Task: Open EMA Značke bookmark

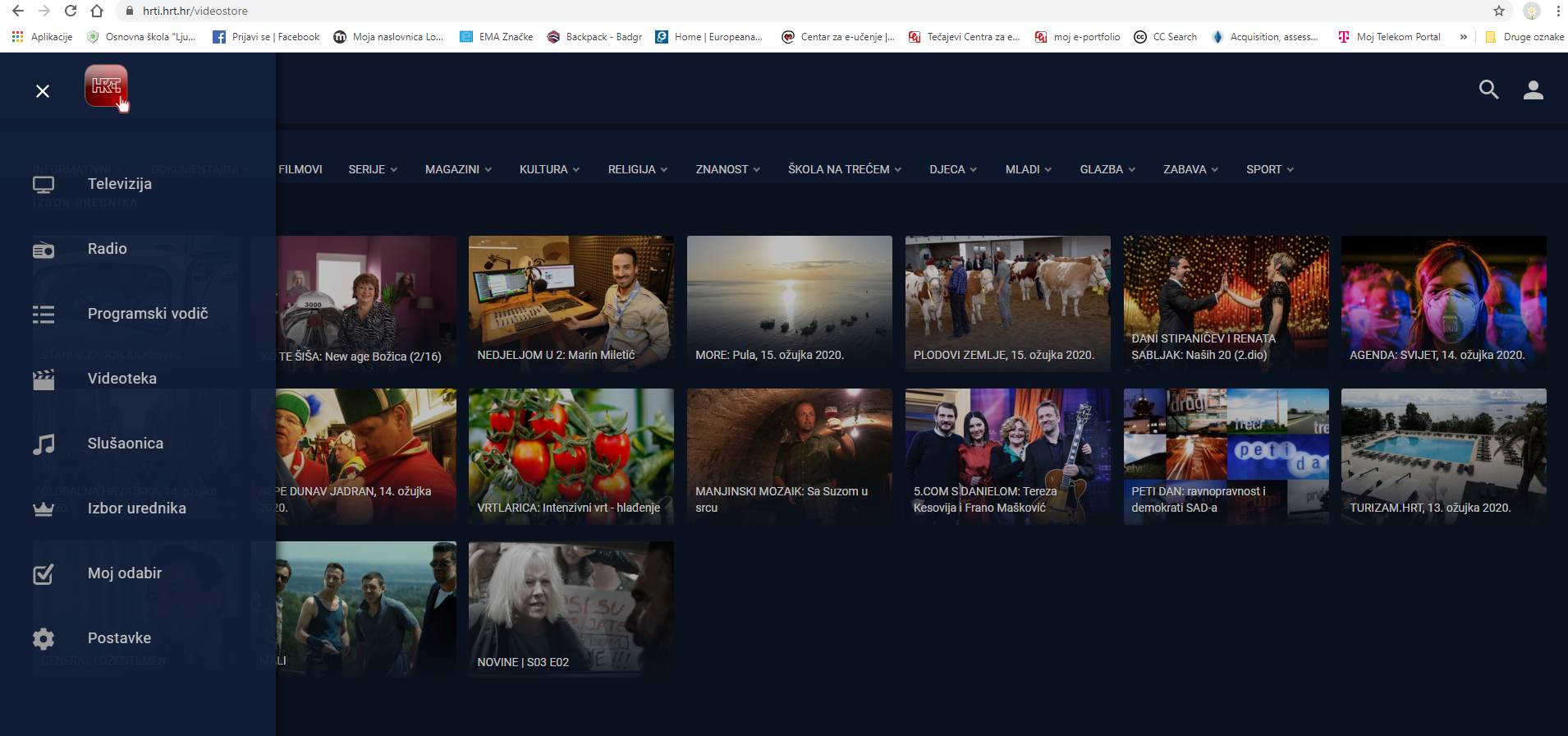Action: click(497, 37)
